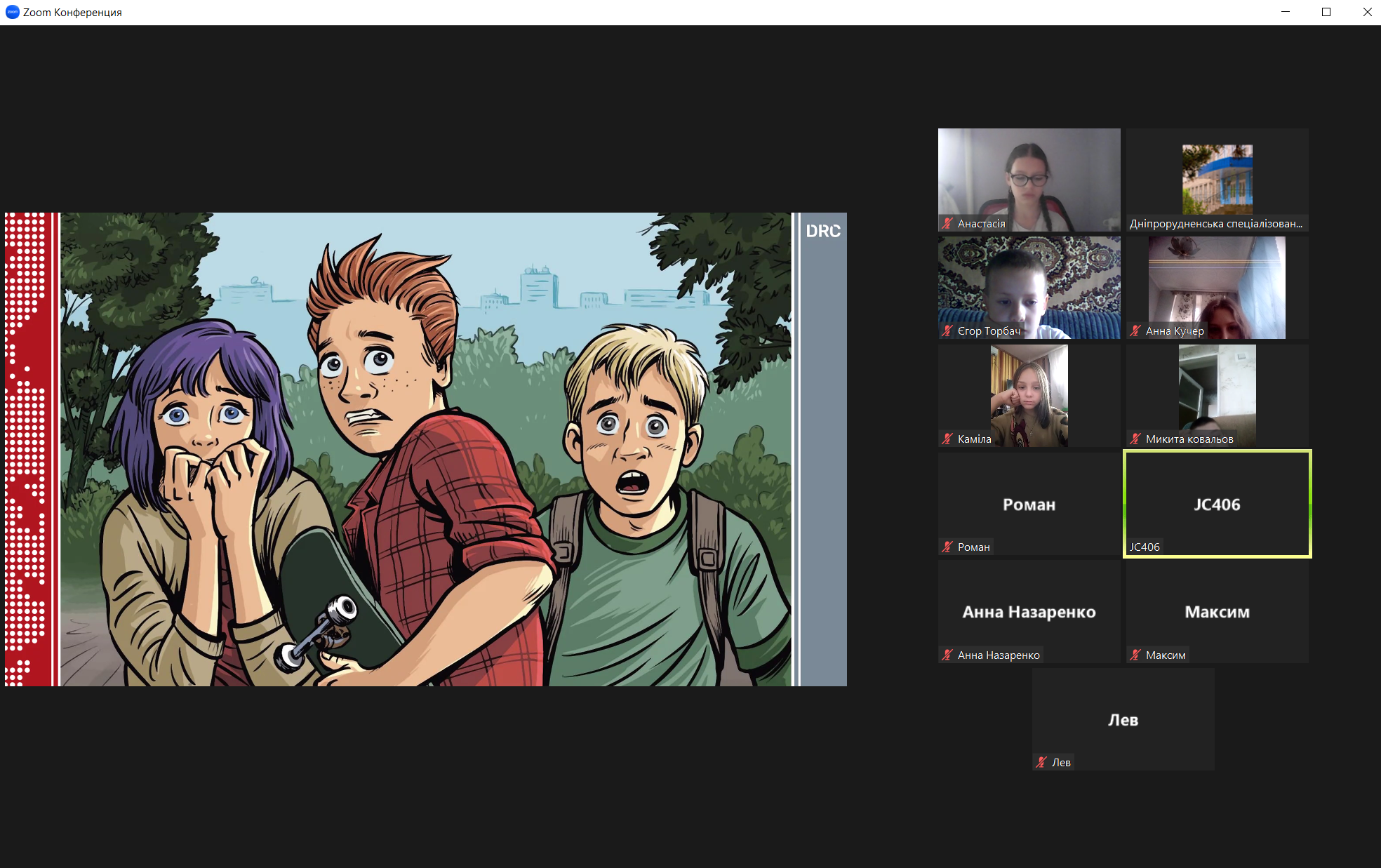Select the Дніпрорудненська спеціалізован... participant tile

pyautogui.click(x=1217, y=180)
